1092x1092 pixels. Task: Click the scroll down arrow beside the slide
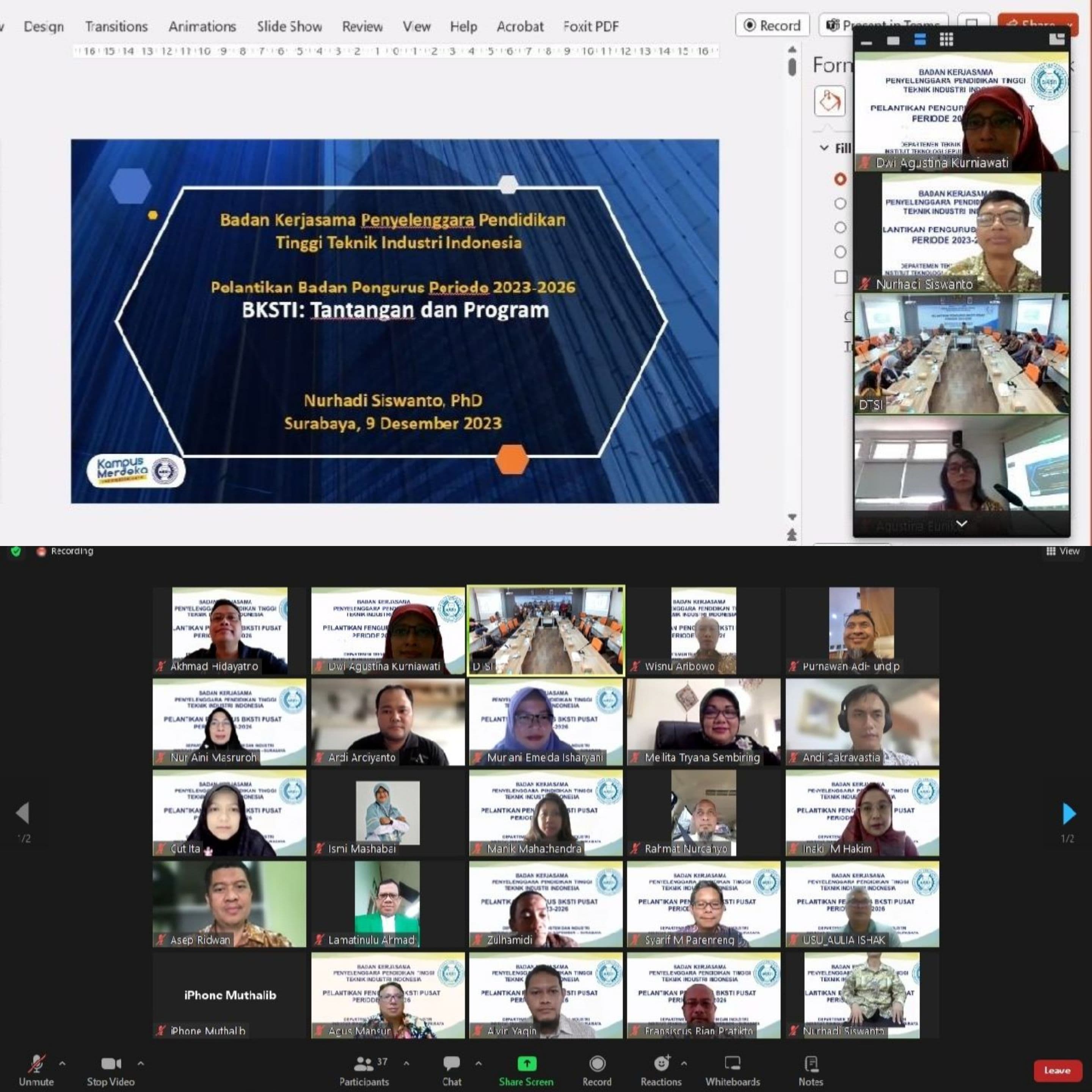click(792, 517)
